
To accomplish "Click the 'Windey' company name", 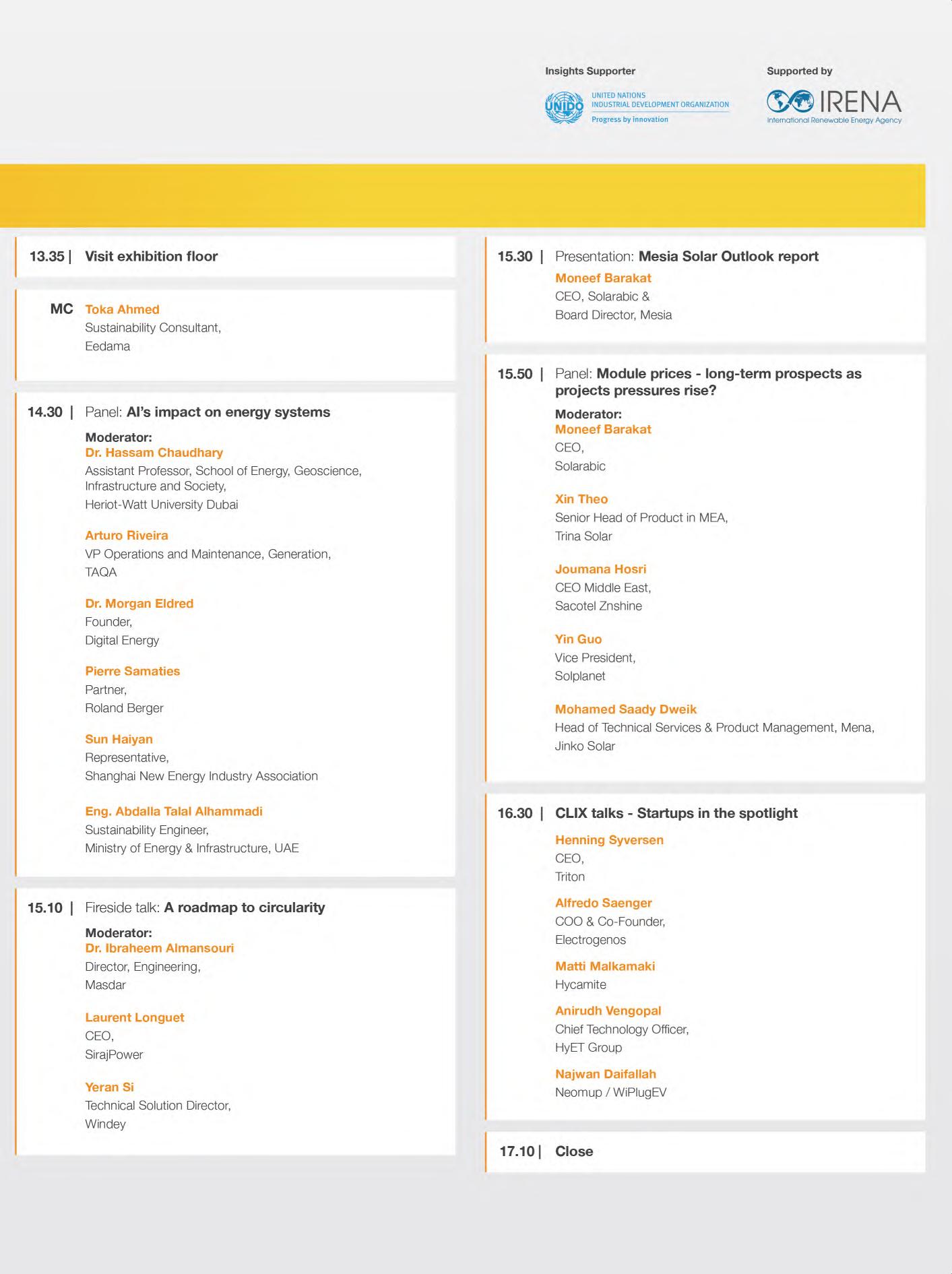I will pos(105,1124).
